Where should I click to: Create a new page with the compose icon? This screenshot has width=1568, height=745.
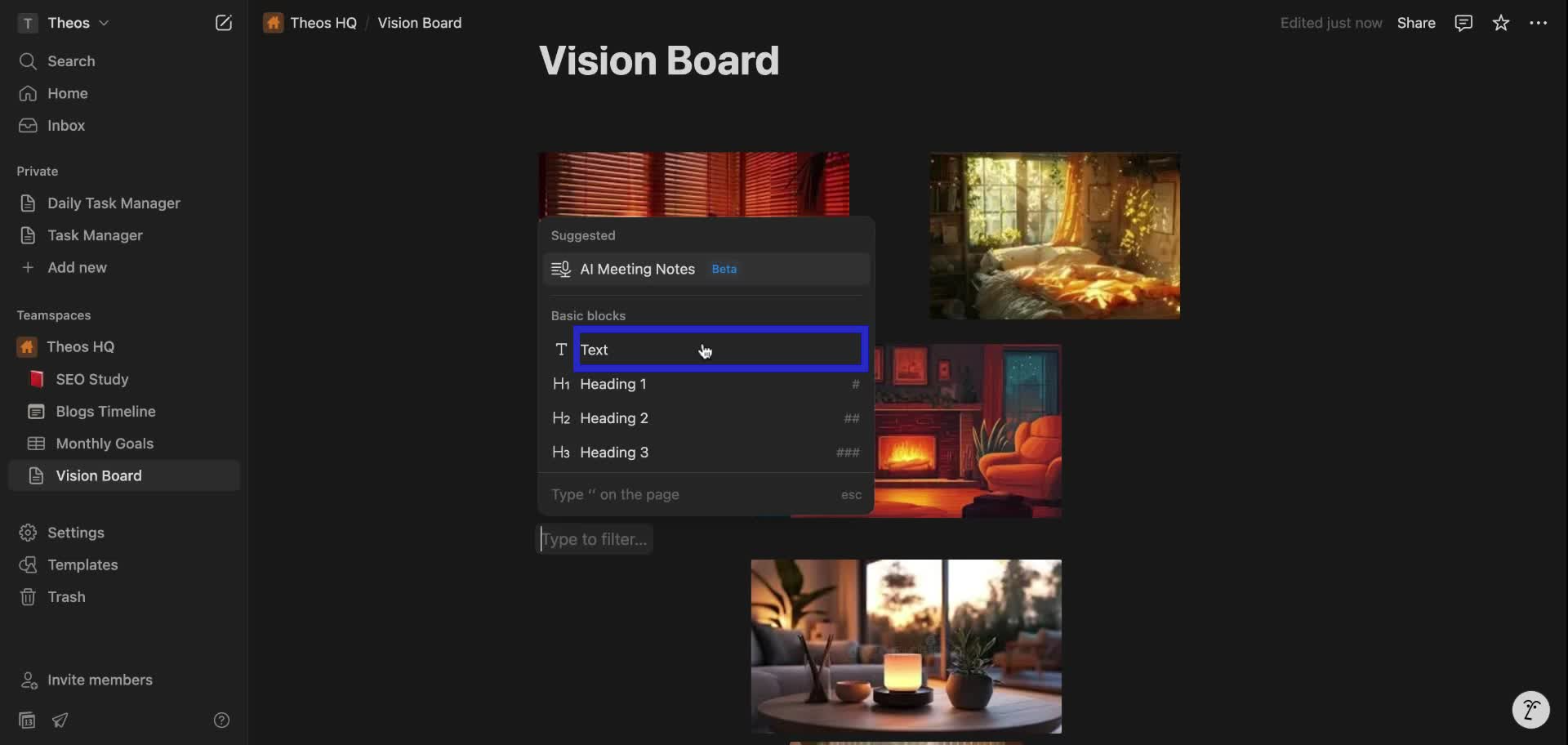(224, 23)
